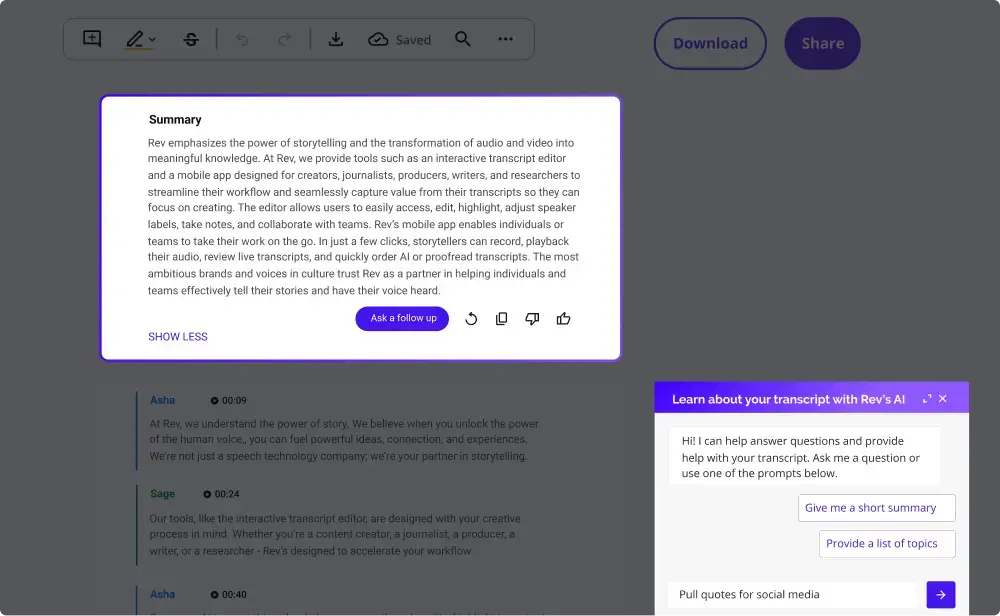Click the cloud Saved status icon
The height and width of the screenshot is (616, 1000).
click(379, 40)
